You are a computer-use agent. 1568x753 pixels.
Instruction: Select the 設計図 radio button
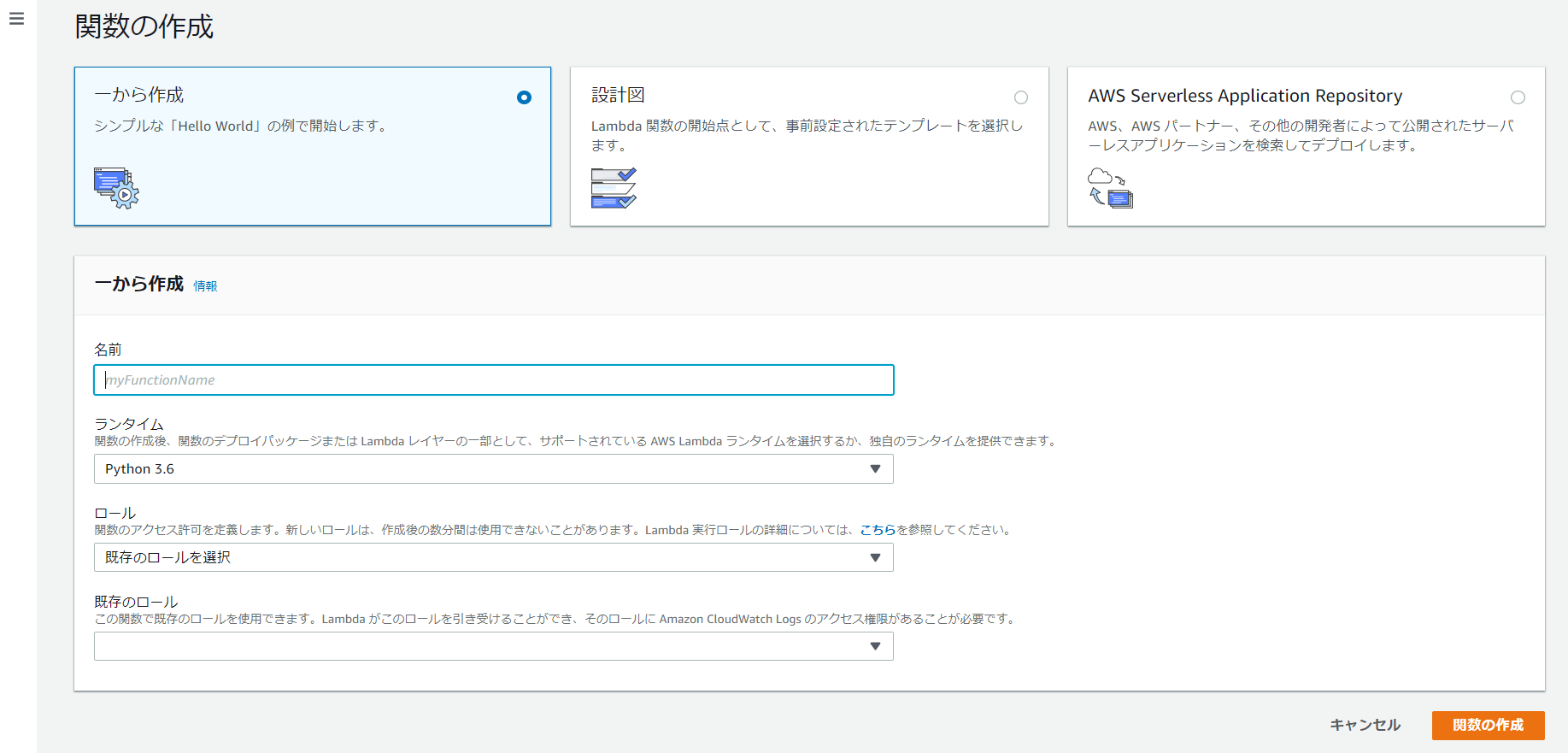click(x=1020, y=97)
